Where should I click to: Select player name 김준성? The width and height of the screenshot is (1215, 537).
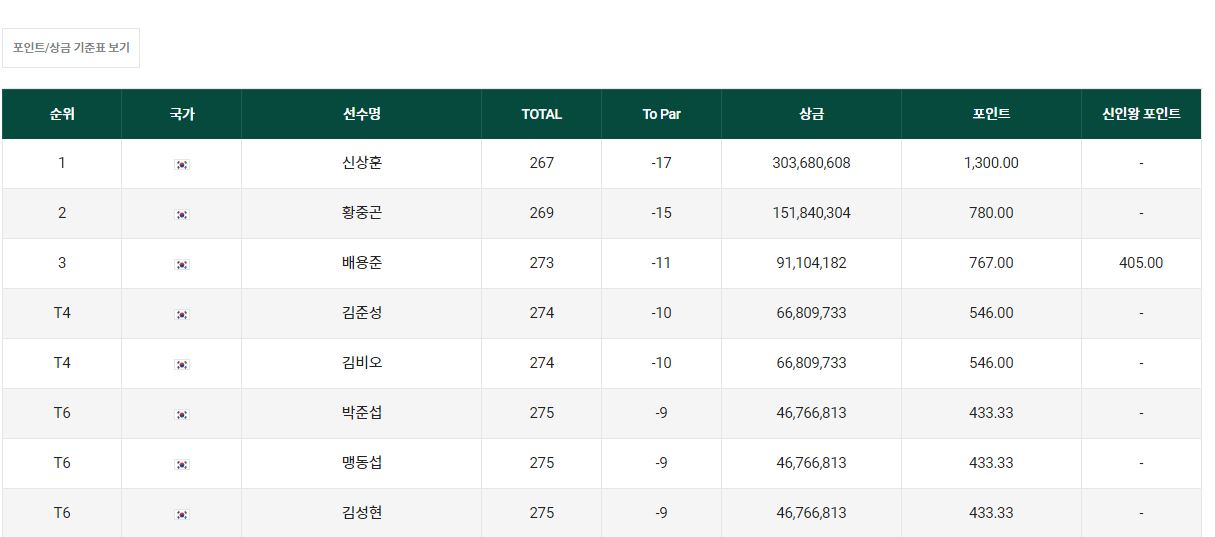point(362,313)
